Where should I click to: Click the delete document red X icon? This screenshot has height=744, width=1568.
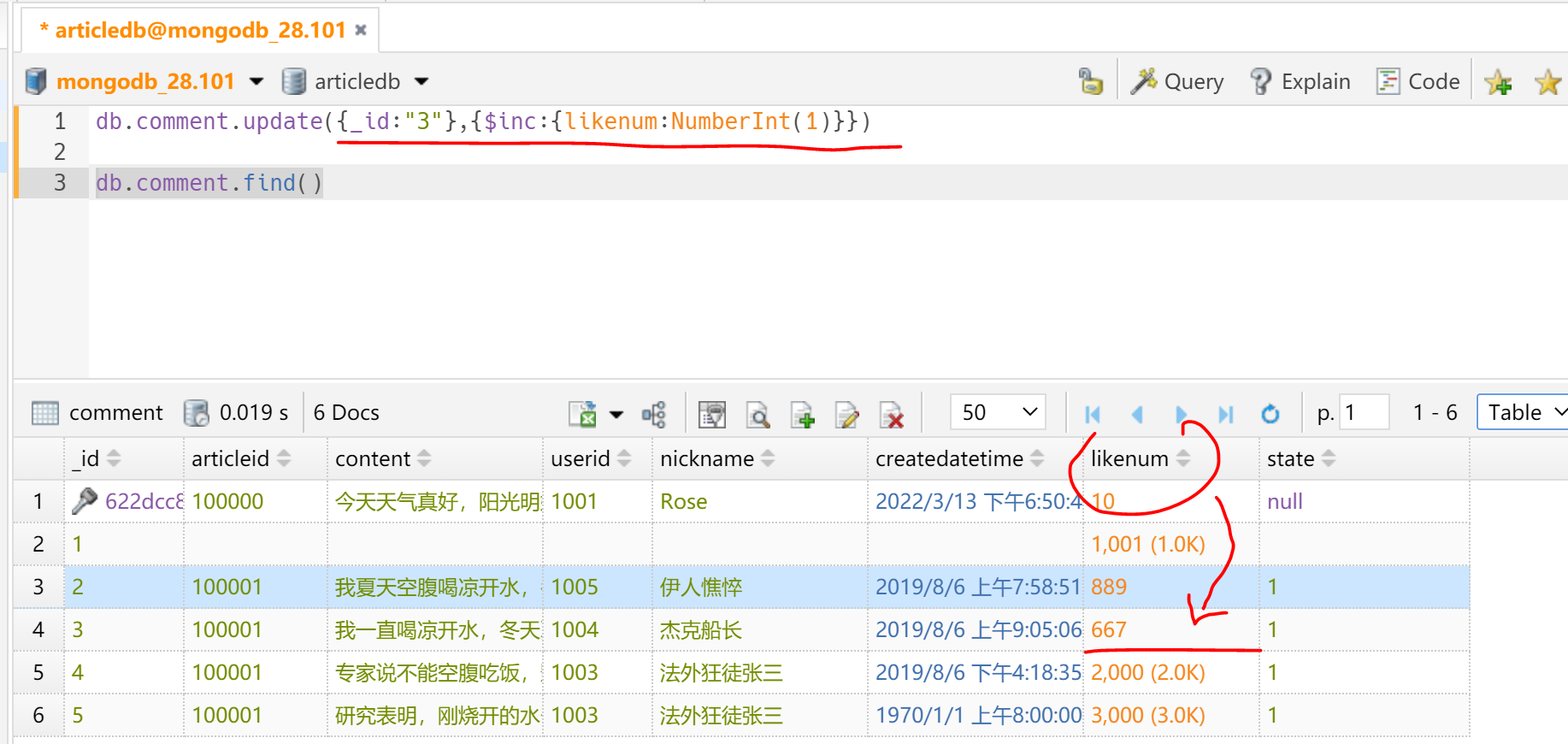coord(892,416)
